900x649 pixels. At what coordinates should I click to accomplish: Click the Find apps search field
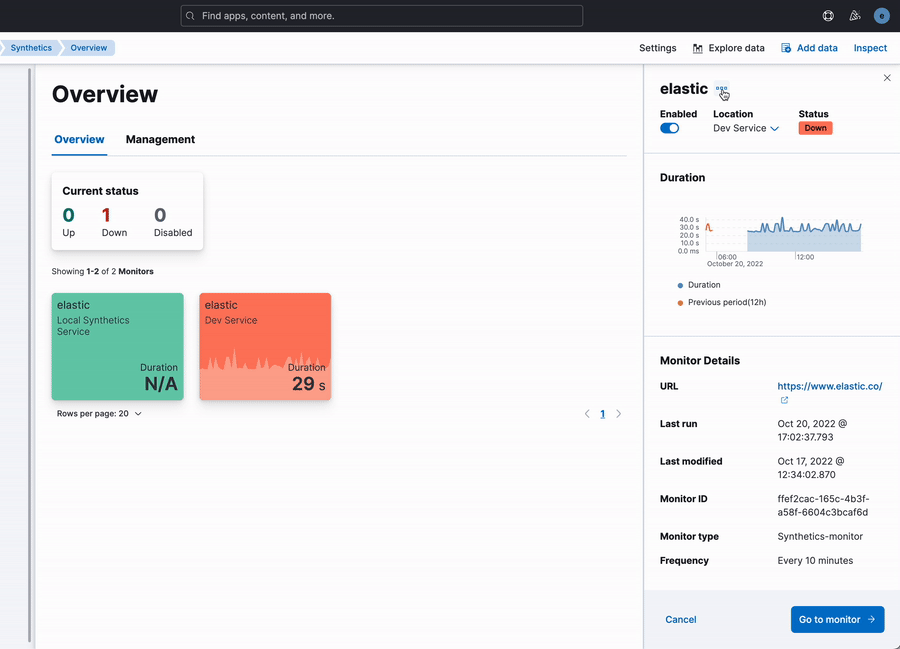[x=382, y=16]
